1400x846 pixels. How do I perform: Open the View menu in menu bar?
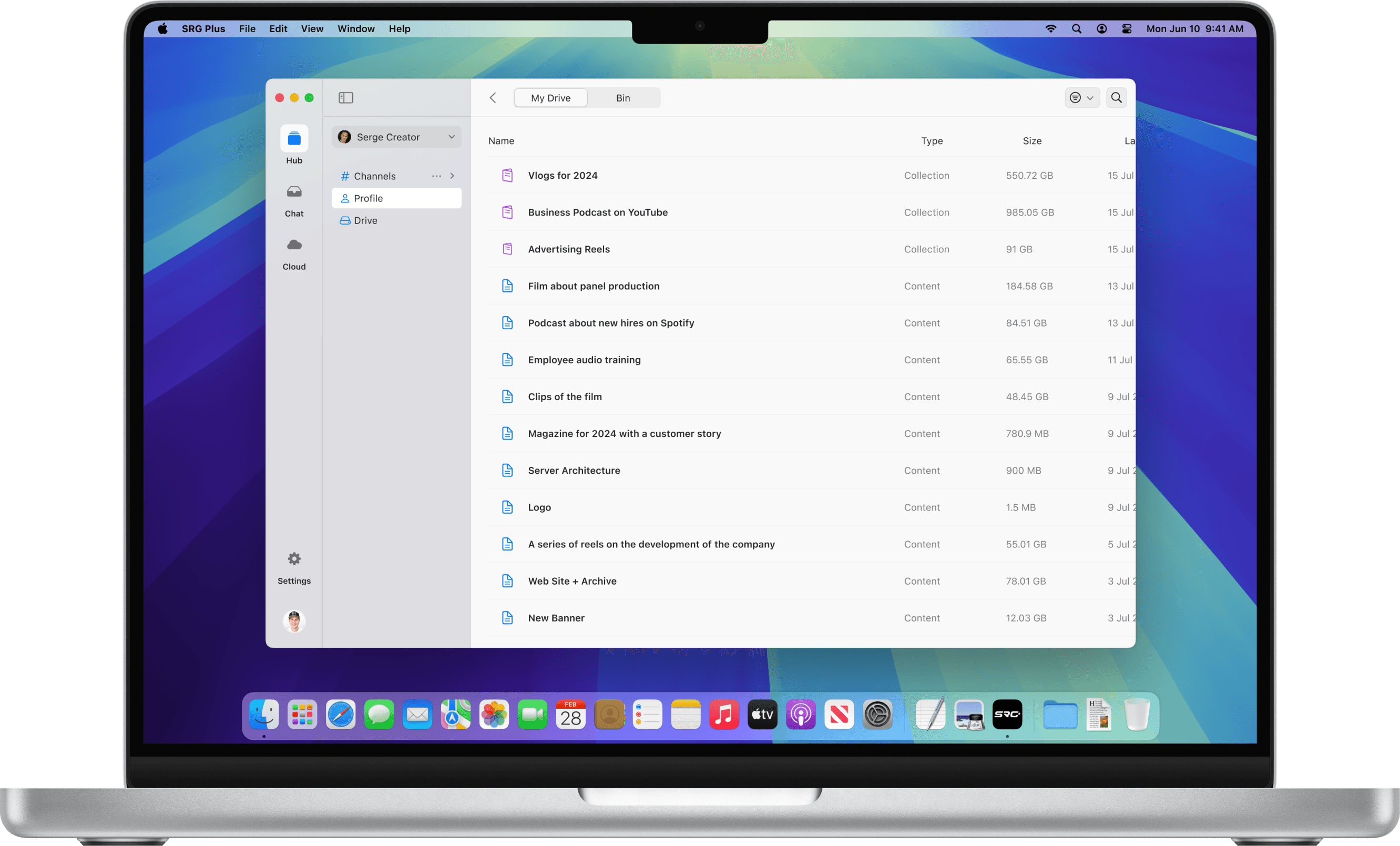pyautogui.click(x=312, y=28)
